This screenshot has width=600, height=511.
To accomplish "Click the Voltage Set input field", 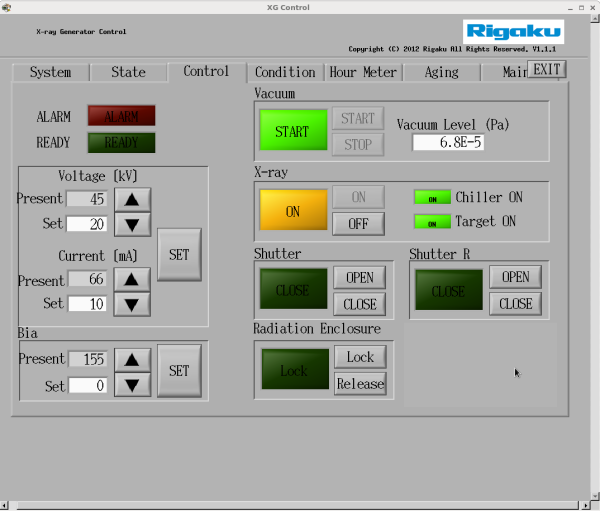I will coord(87,223).
